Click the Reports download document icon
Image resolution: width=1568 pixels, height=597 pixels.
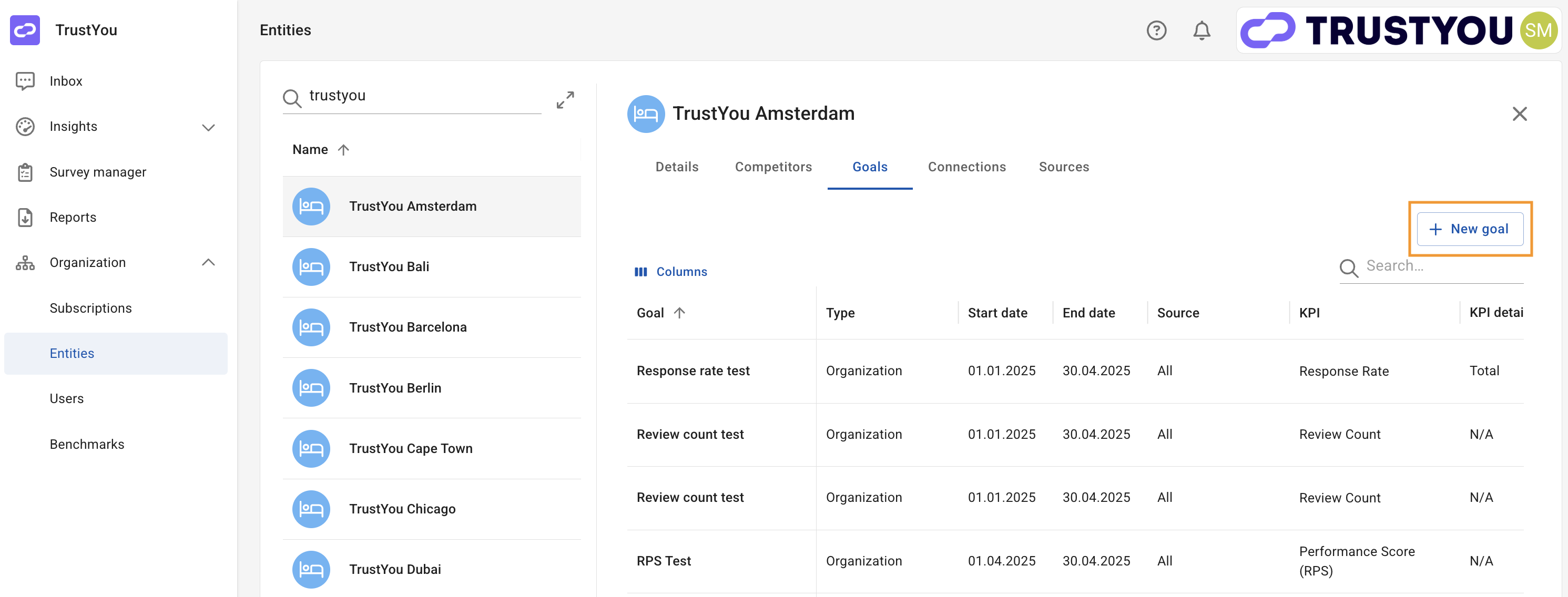click(25, 217)
